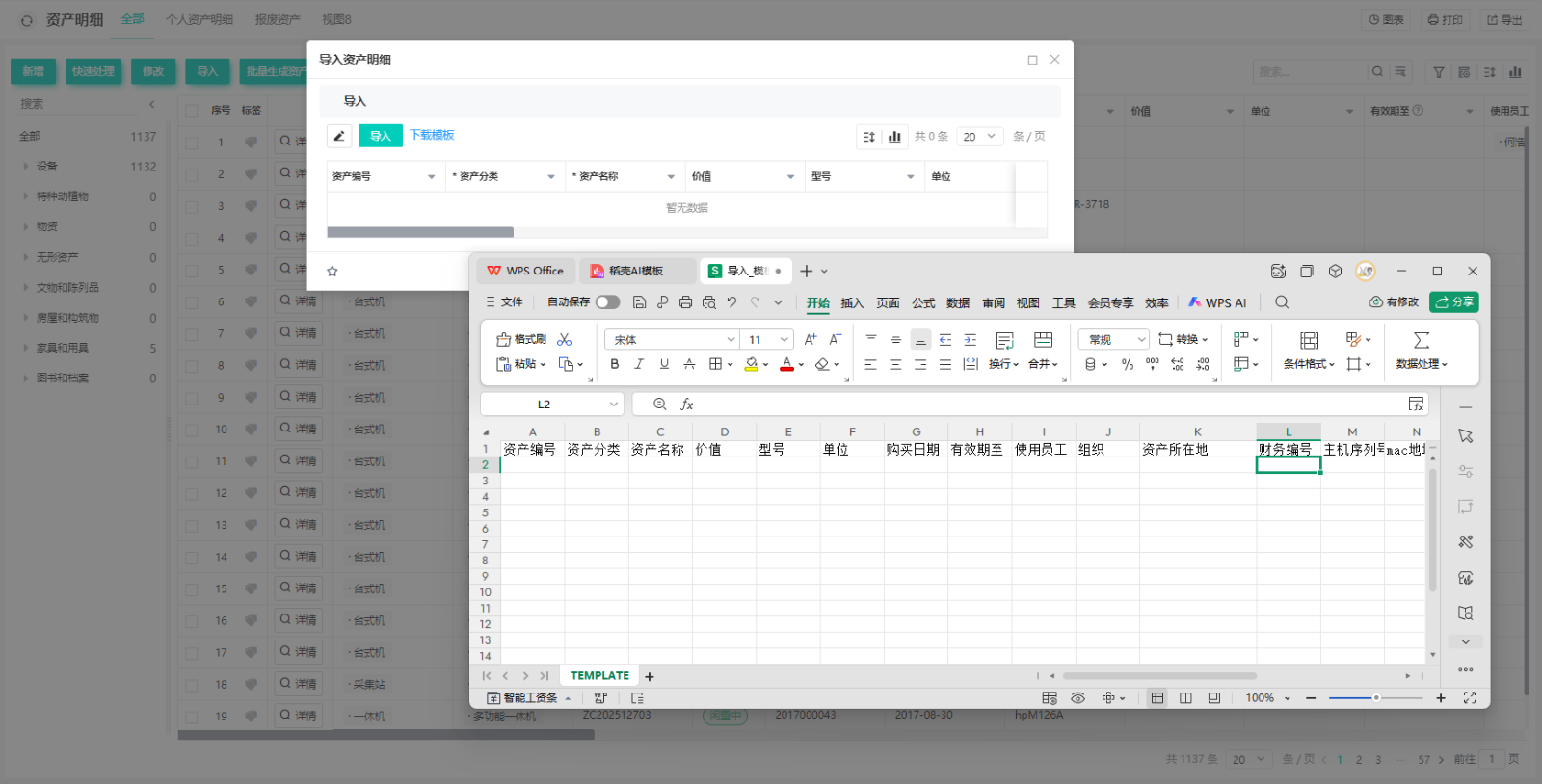Open the number format 常规 dropdown
The height and width of the screenshot is (784, 1542).
pyautogui.click(x=1114, y=340)
